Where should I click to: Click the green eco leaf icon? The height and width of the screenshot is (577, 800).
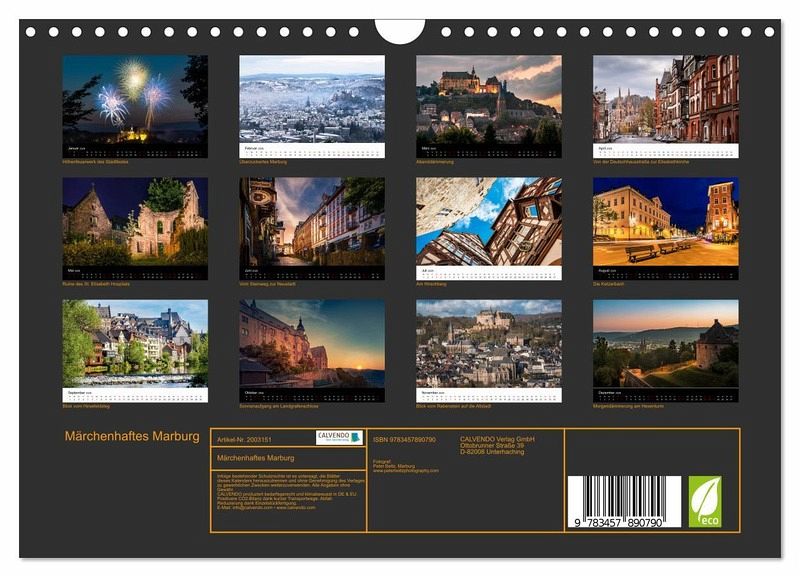[705, 501]
